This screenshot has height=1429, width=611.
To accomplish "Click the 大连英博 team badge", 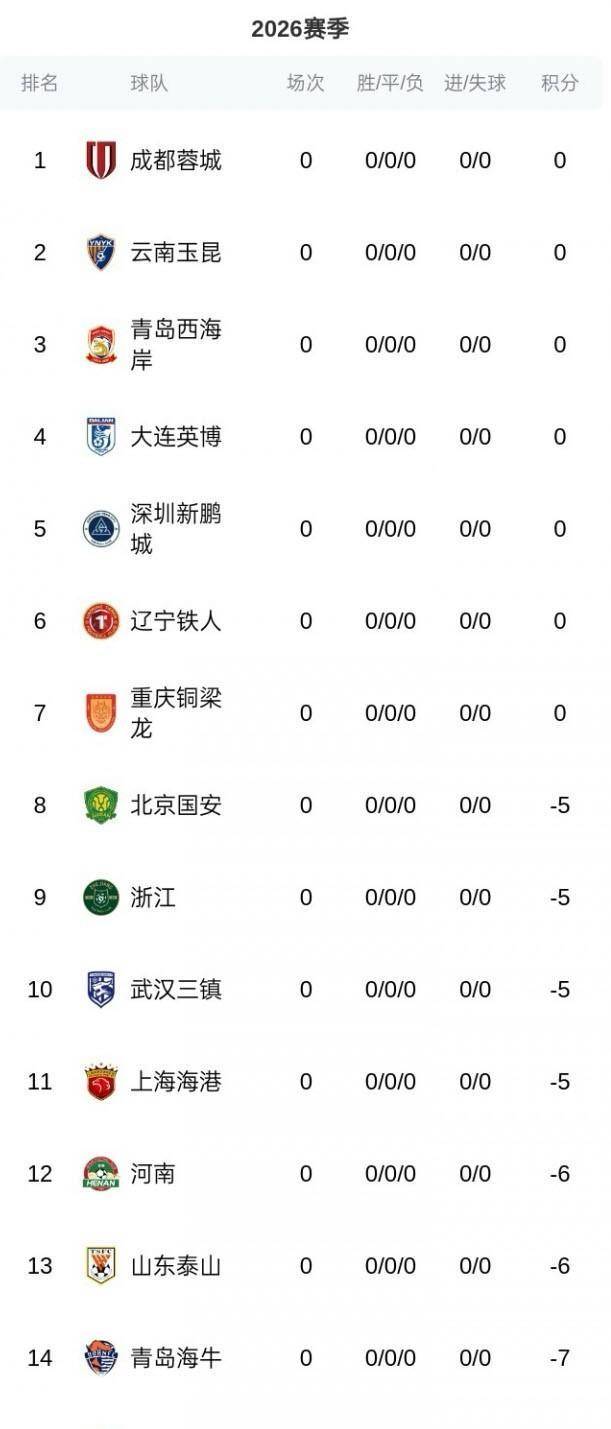I will (101, 437).
